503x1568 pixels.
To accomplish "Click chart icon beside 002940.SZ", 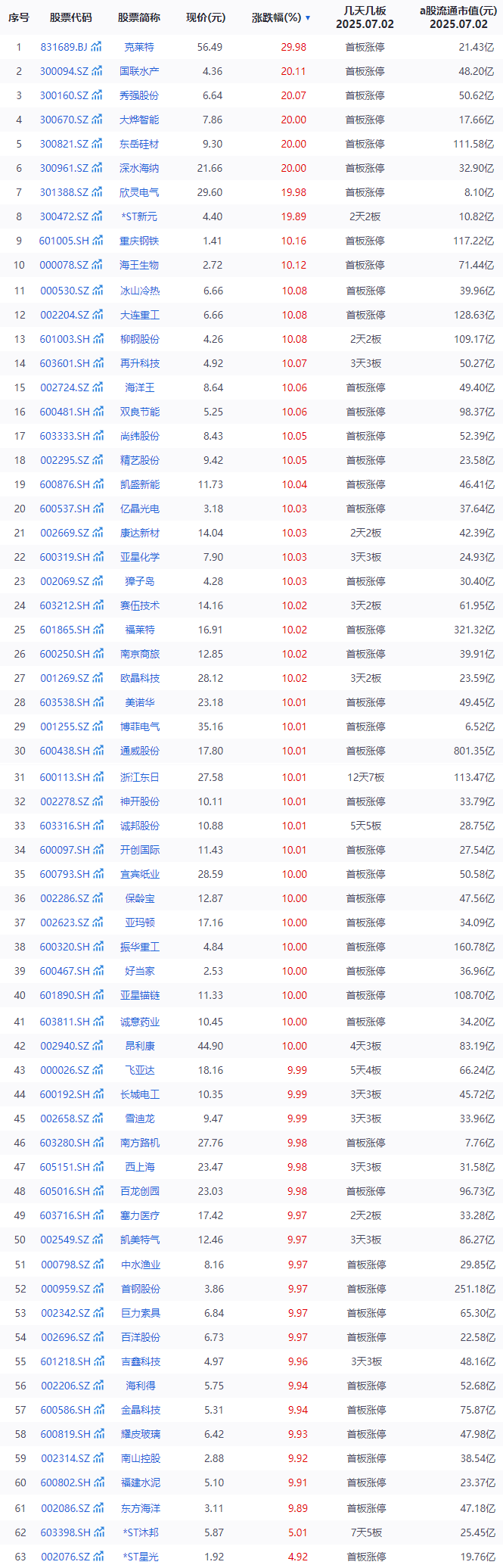I will (x=97, y=1046).
